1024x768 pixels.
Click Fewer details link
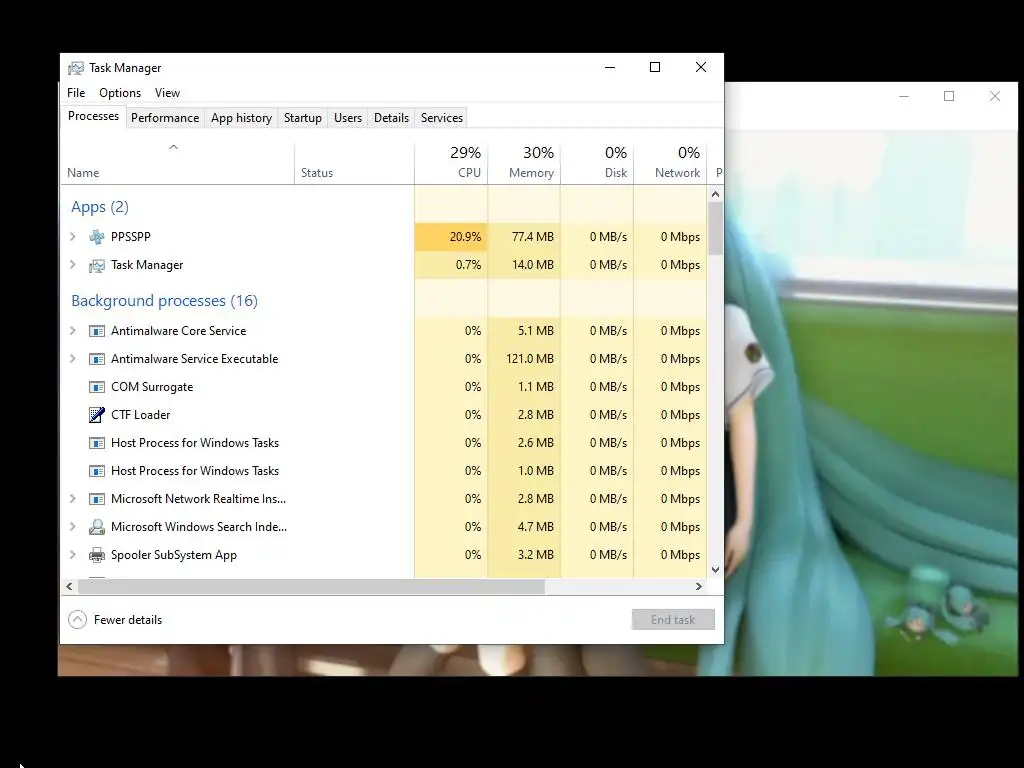(127, 620)
